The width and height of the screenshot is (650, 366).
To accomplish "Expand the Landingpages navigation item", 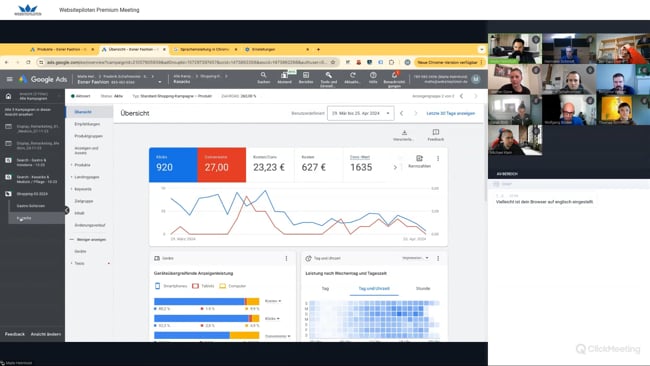I will pyautogui.click(x=86, y=177).
